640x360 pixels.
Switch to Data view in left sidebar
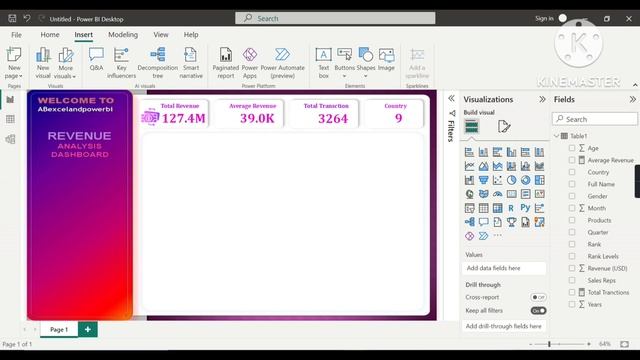(x=10, y=119)
